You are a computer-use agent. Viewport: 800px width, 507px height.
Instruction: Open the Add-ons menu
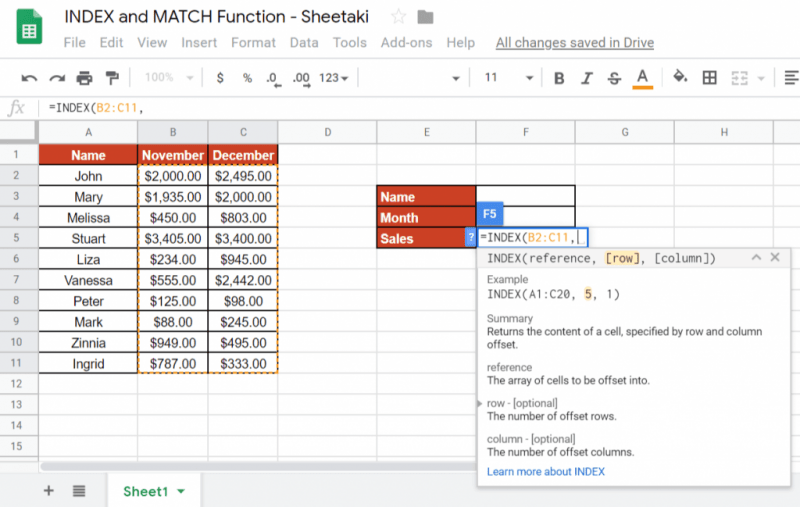point(406,42)
